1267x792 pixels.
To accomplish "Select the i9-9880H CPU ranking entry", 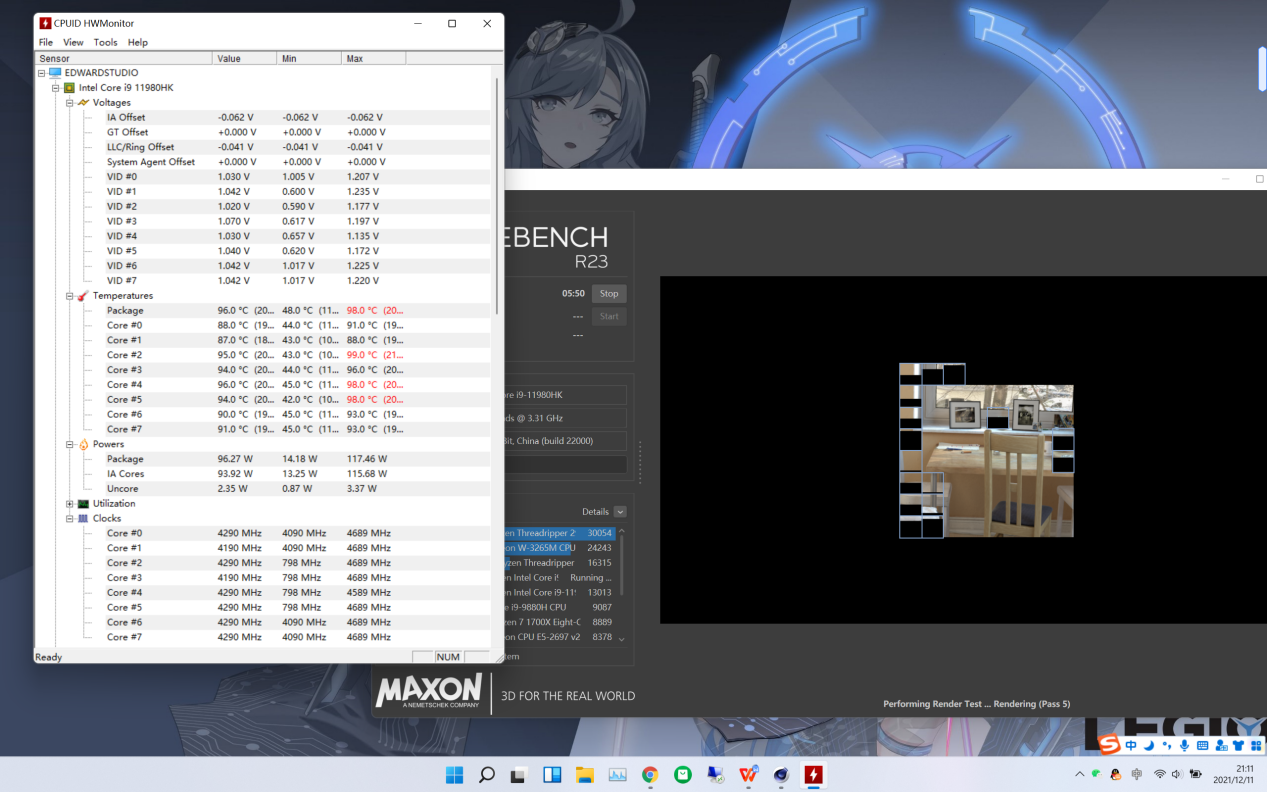I will point(562,607).
